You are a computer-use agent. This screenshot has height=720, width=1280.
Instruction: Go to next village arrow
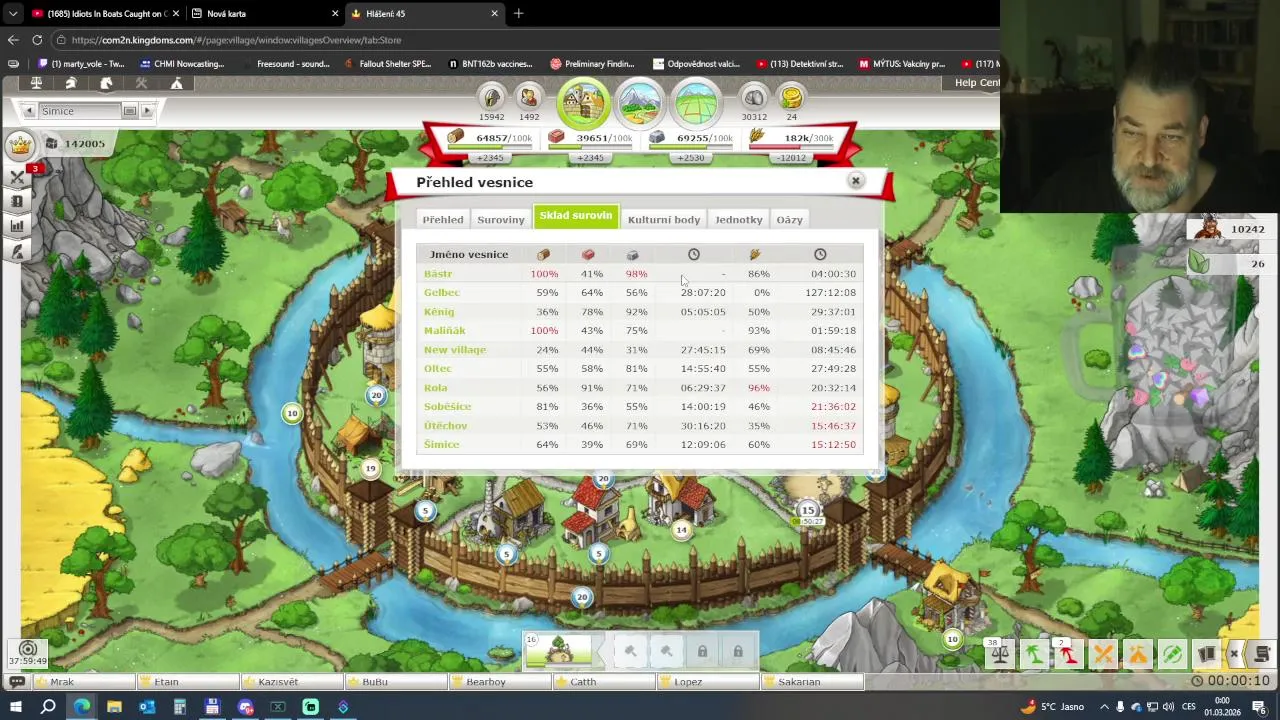tap(147, 111)
